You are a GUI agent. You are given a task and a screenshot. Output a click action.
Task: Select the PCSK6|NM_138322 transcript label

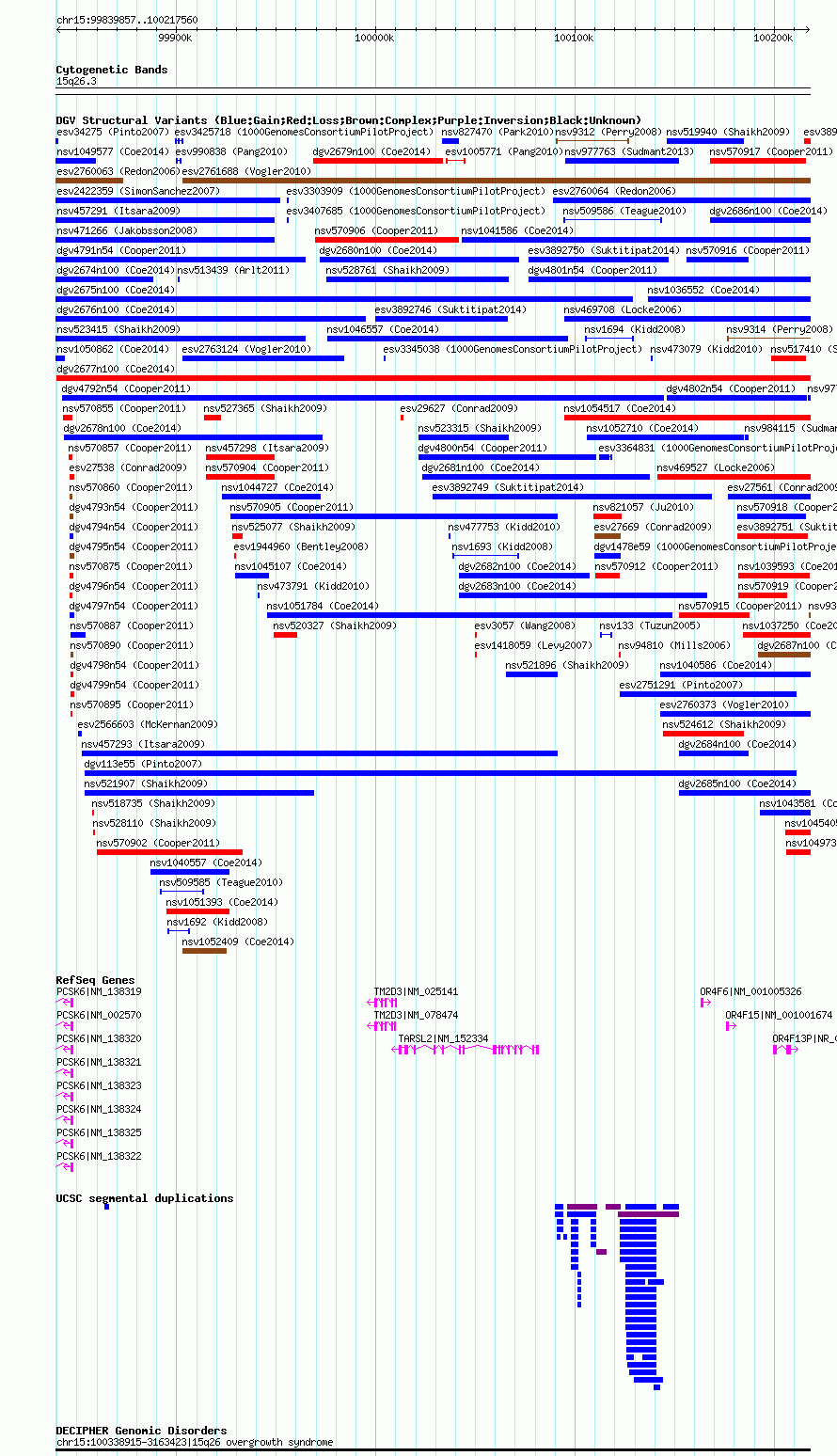99,1156
